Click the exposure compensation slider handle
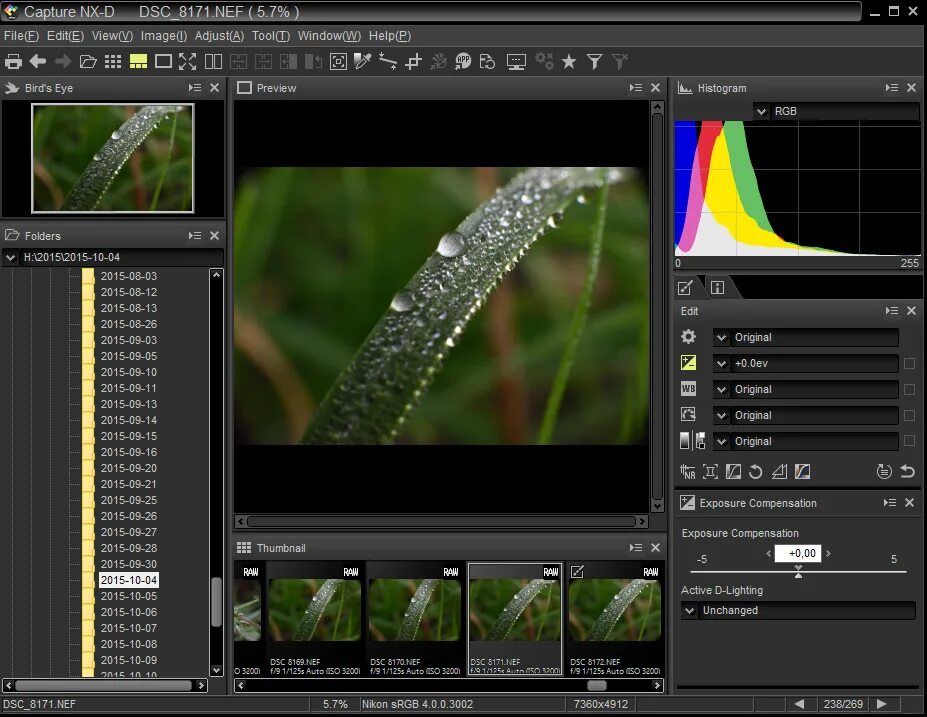The width and height of the screenshot is (927, 717). point(798,571)
